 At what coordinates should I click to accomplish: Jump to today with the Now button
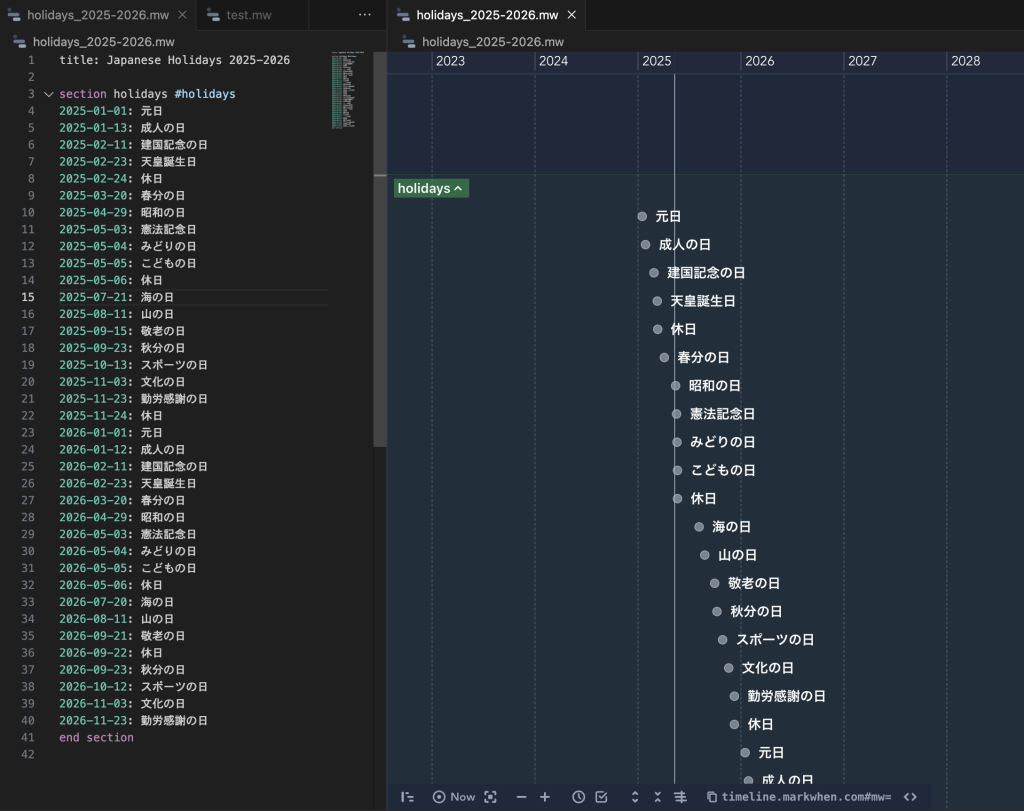pyautogui.click(x=453, y=797)
